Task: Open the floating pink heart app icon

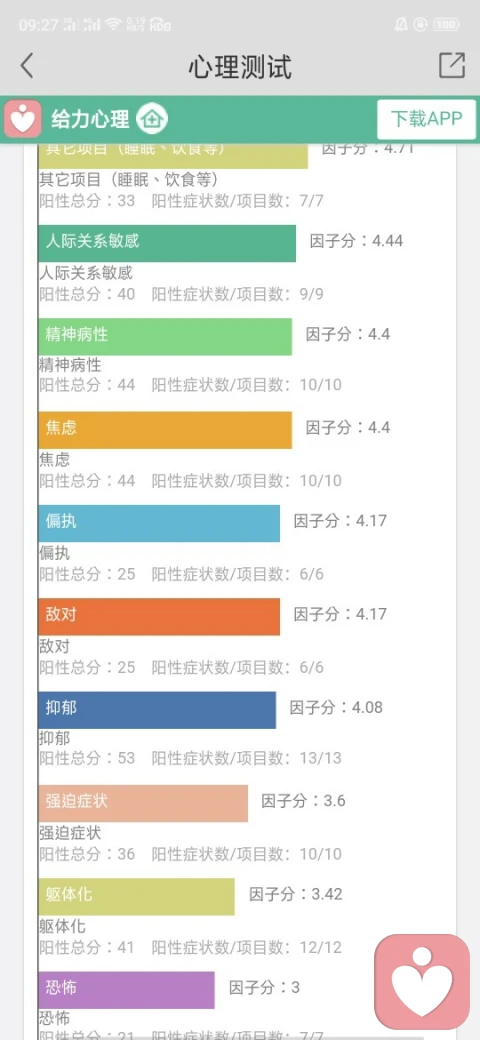Action: point(422,982)
